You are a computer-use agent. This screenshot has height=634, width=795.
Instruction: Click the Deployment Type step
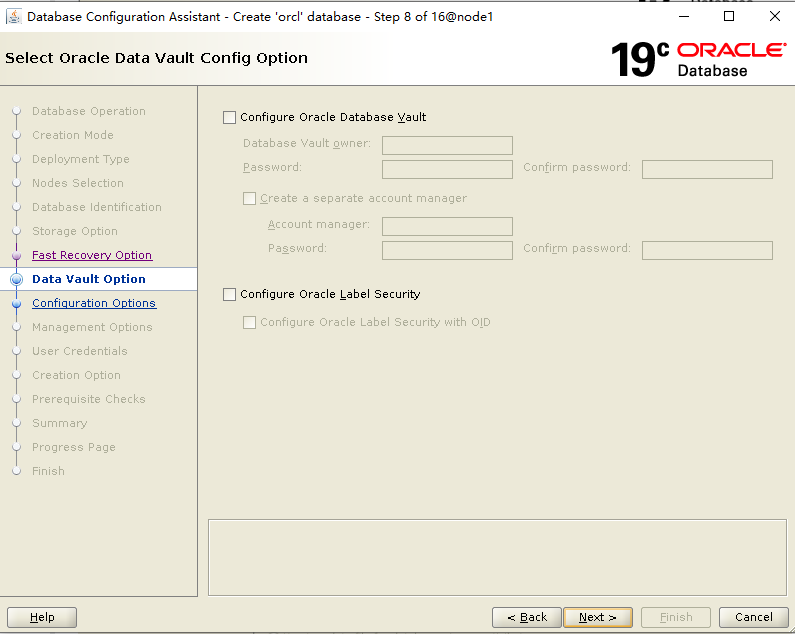pos(81,159)
